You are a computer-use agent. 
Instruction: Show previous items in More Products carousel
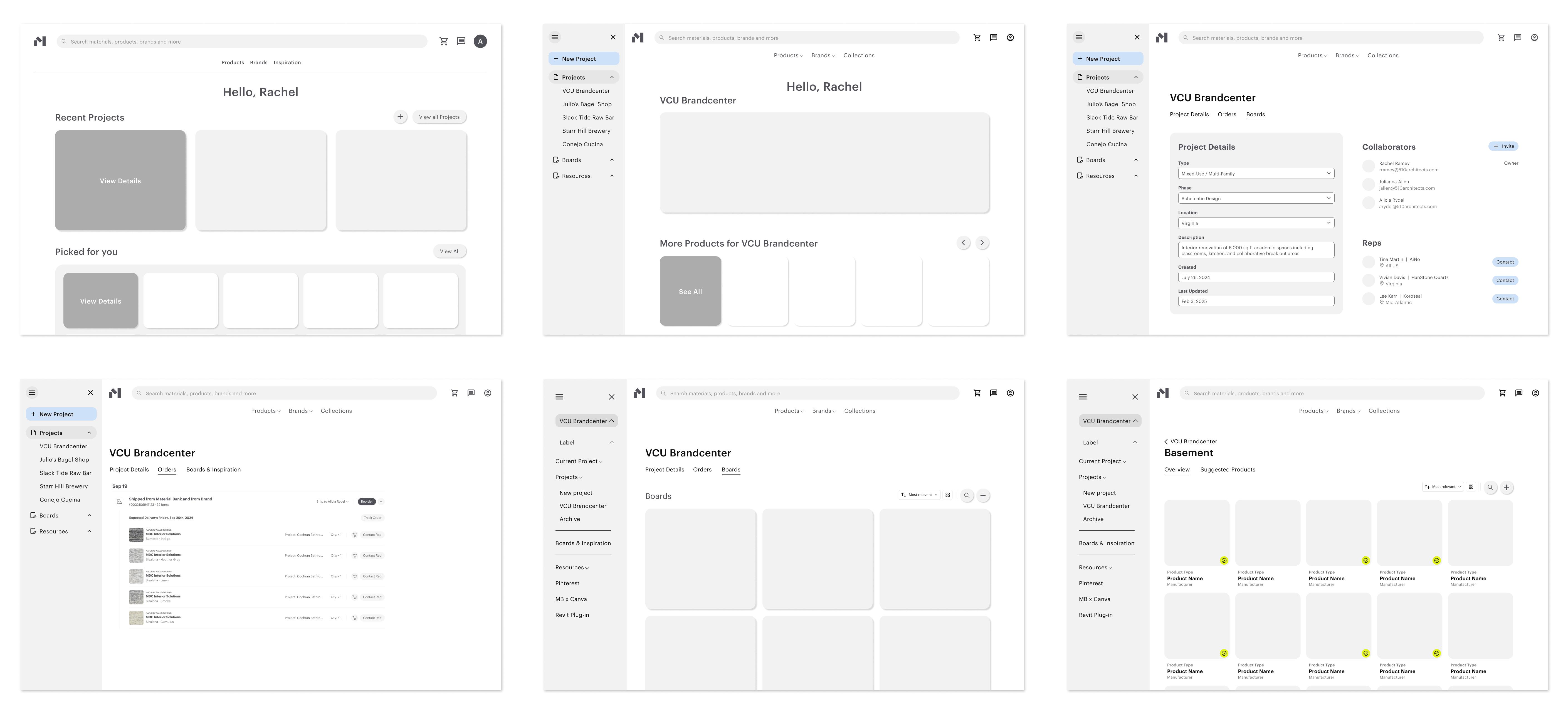pos(963,243)
